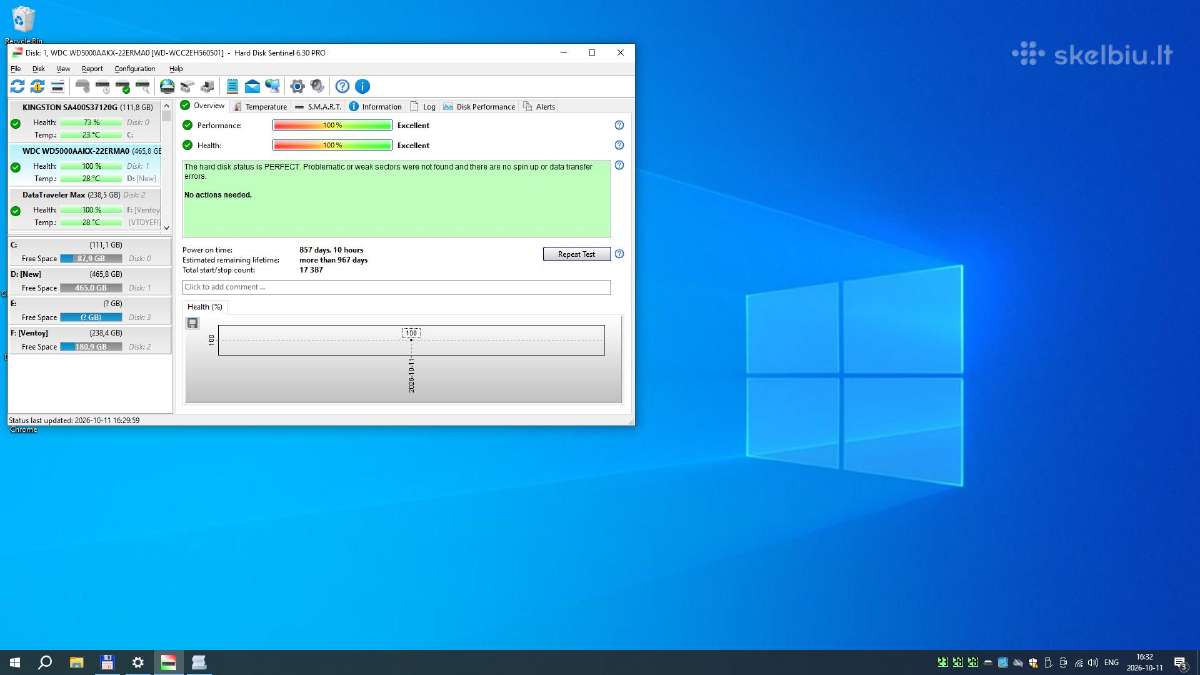Viewport: 1200px width, 675px height.
Task: Switch to the Log tab
Action: (x=423, y=106)
